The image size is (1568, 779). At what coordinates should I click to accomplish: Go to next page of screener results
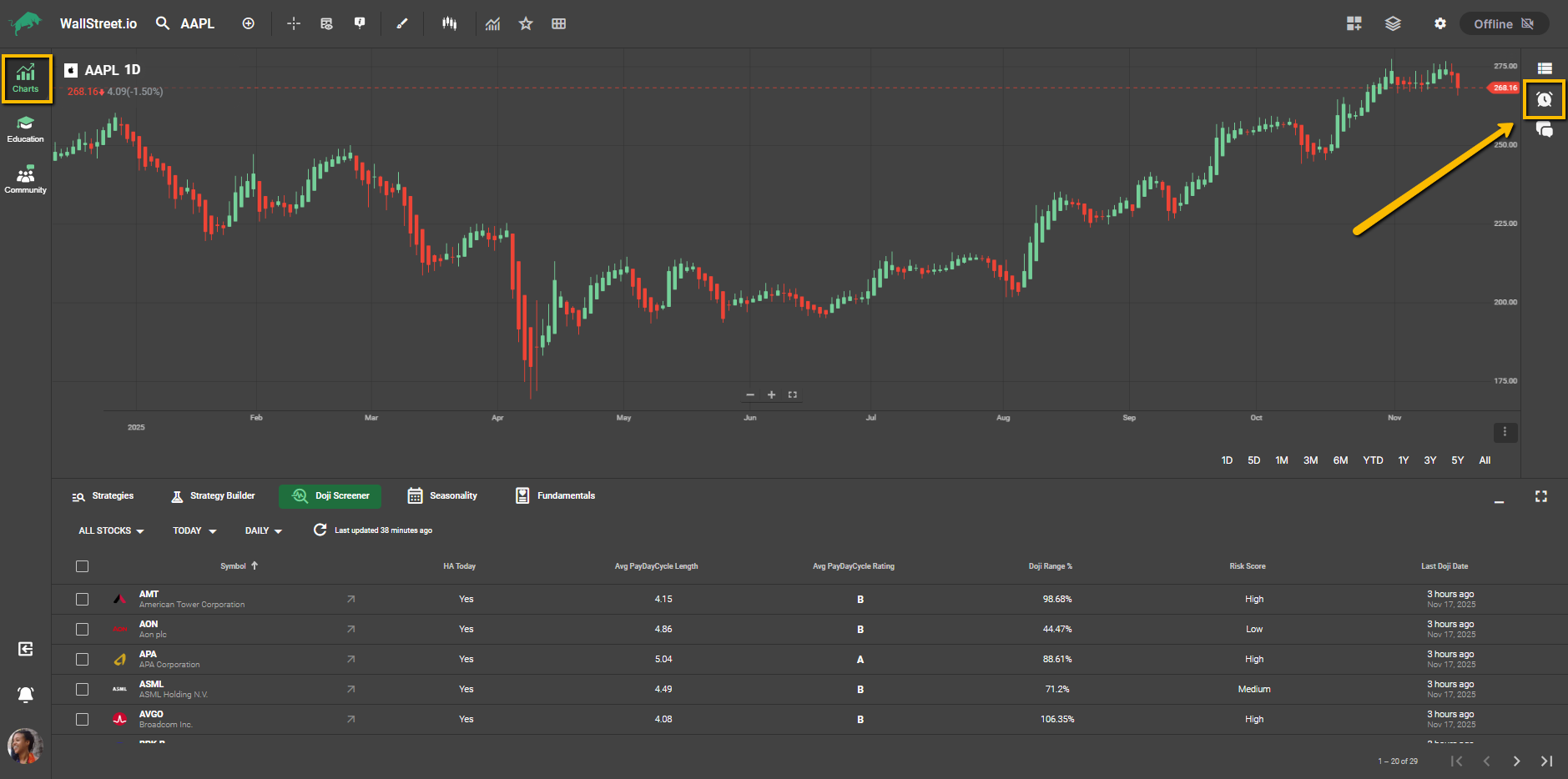(x=1516, y=761)
